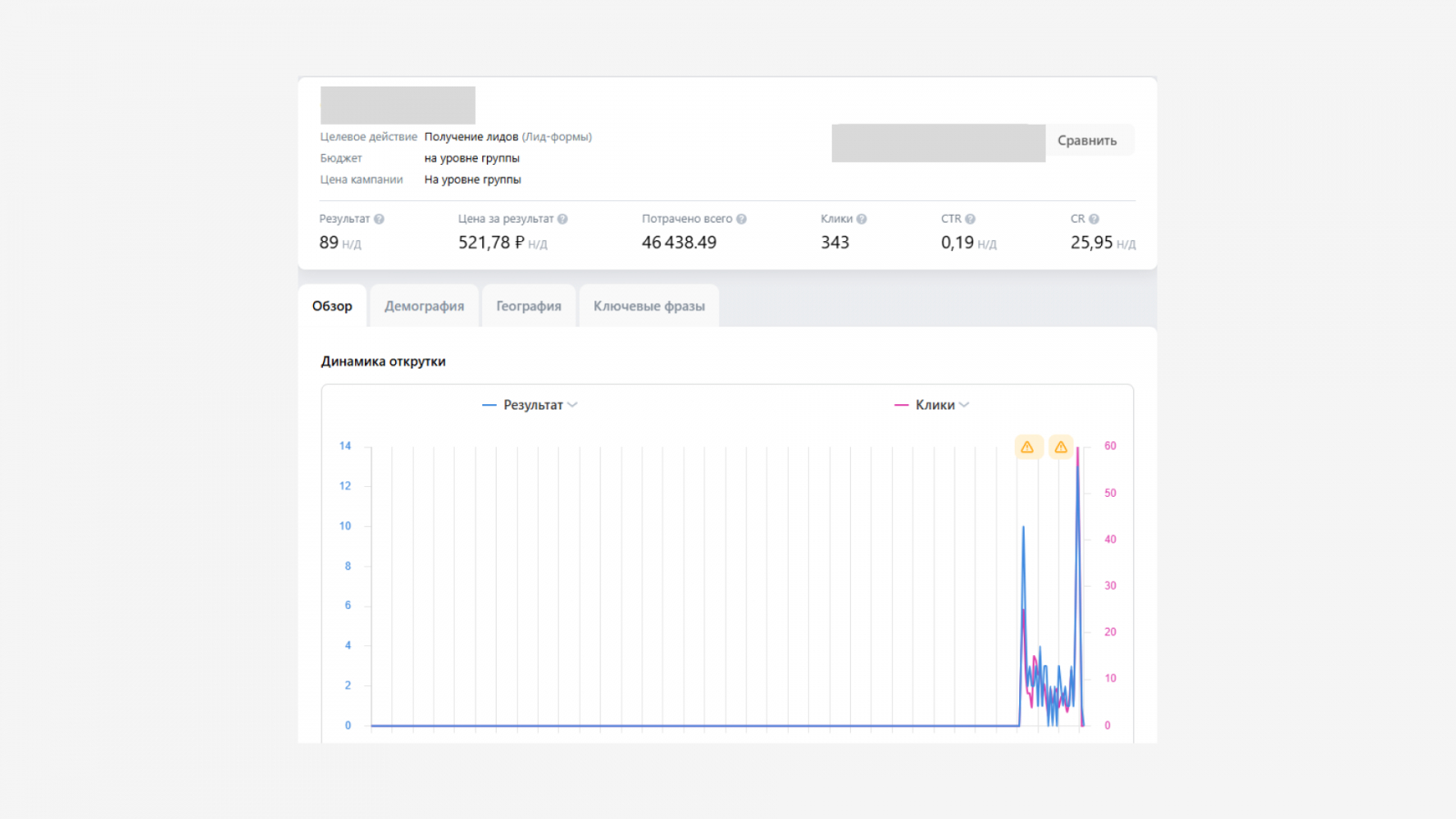Switch to the Обзор tab
The width and height of the screenshot is (1456, 819).
point(332,306)
